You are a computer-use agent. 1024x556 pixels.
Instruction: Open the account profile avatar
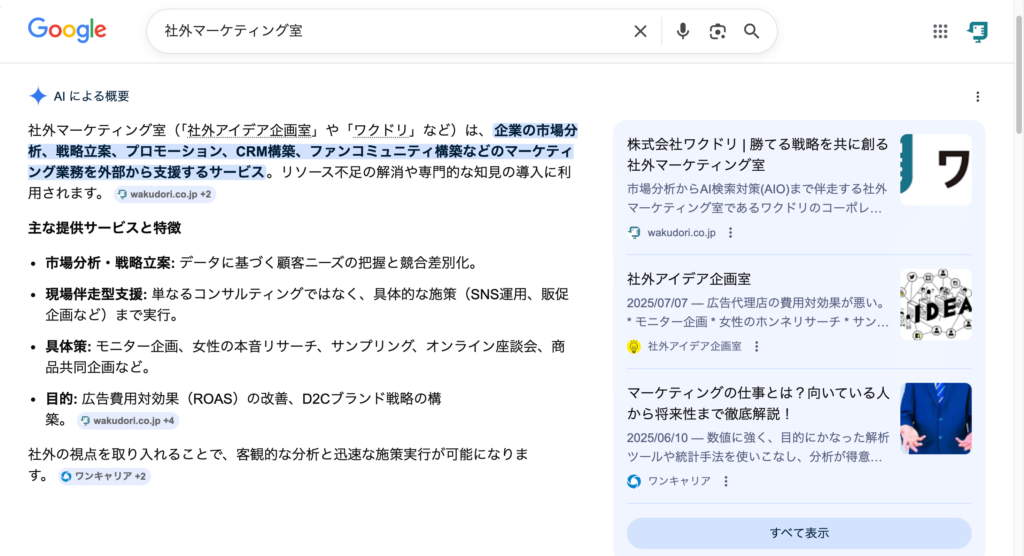point(977,31)
